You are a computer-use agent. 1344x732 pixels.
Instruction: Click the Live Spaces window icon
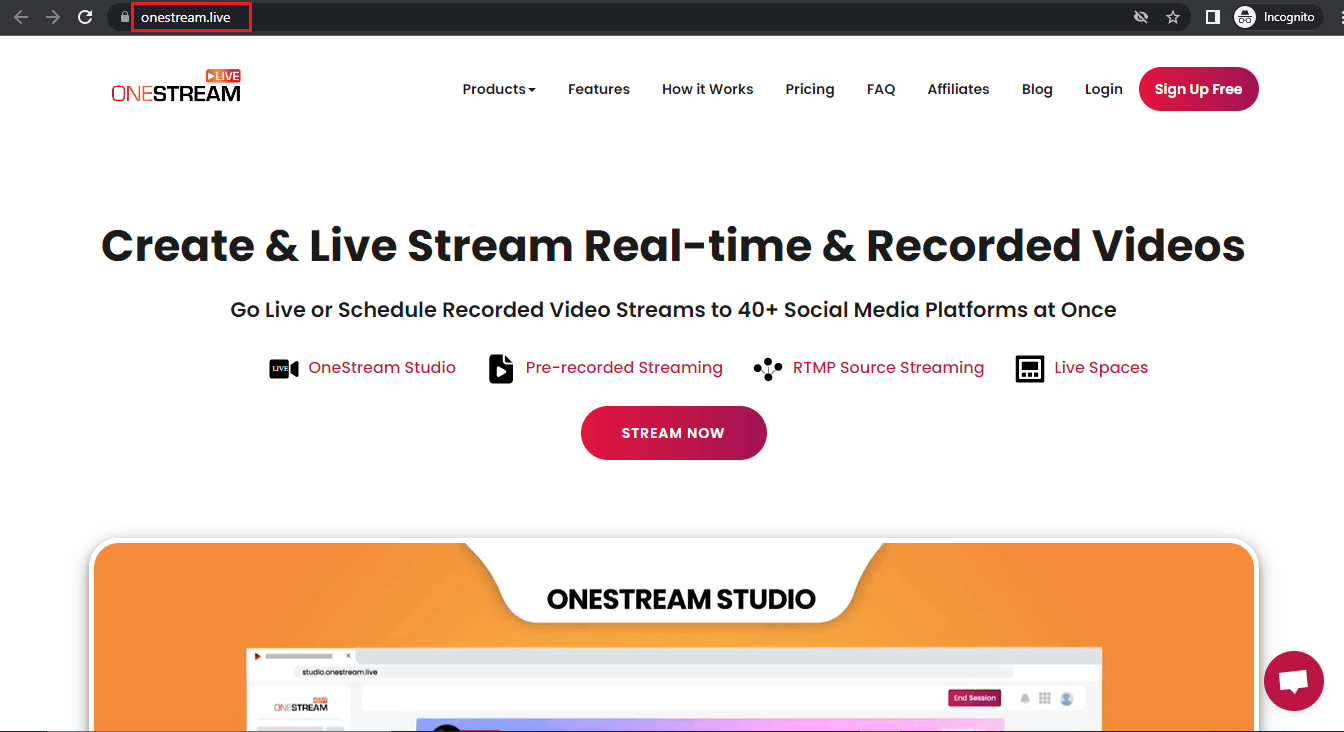pyautogui.click(x=1030, y=369)
